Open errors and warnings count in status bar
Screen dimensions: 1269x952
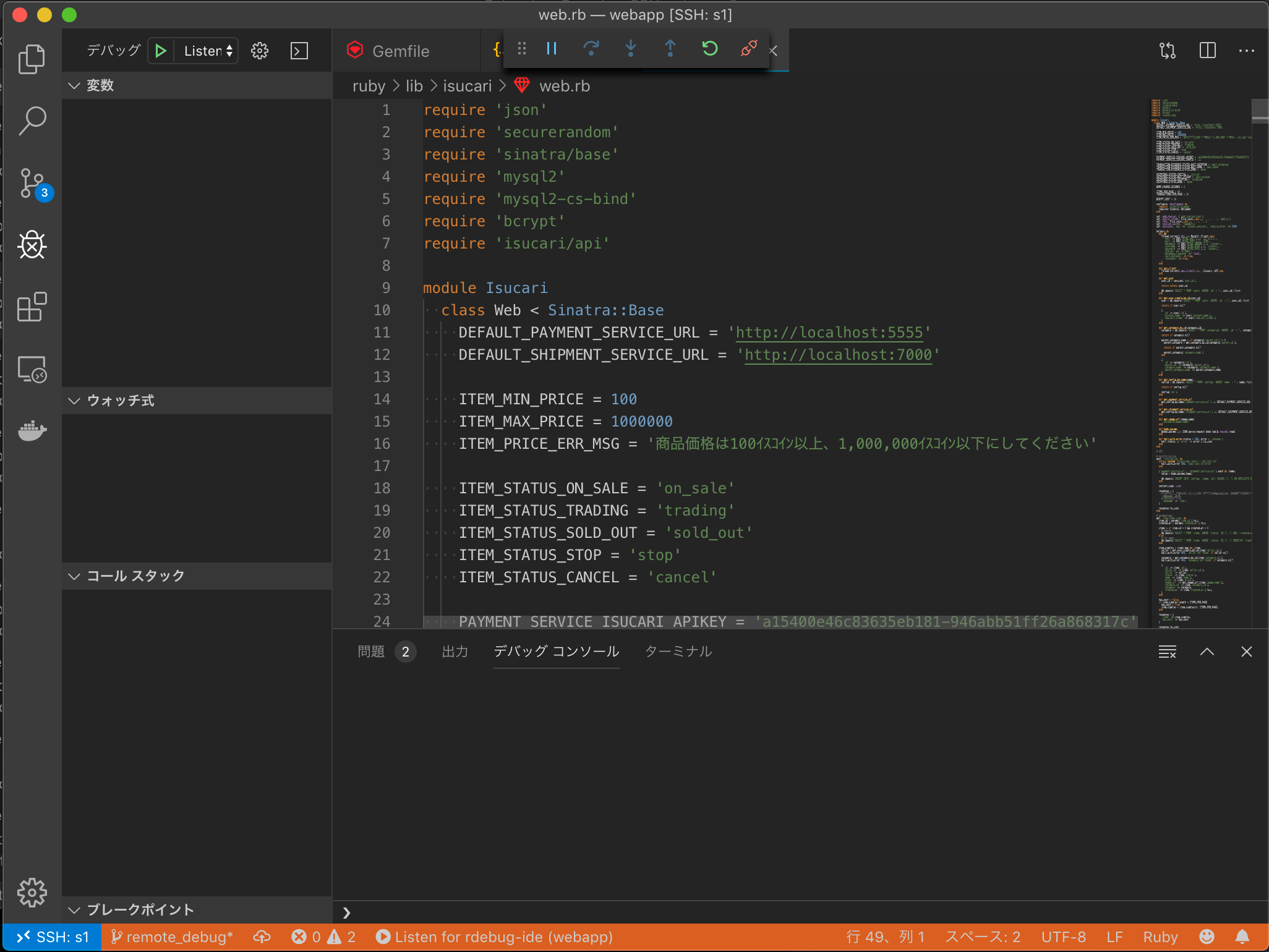[324, 937]
